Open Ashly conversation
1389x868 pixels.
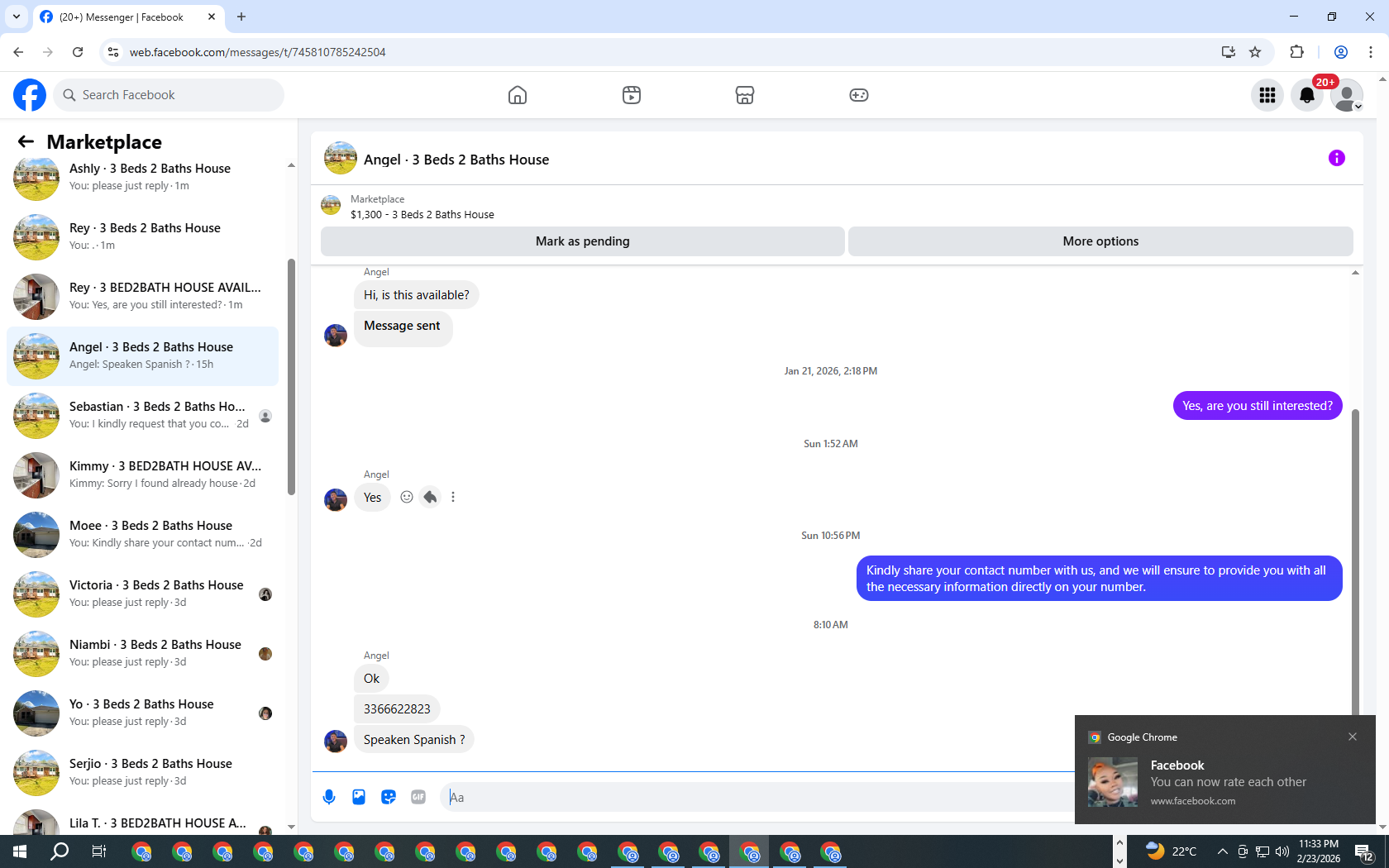tap(142, 177)
